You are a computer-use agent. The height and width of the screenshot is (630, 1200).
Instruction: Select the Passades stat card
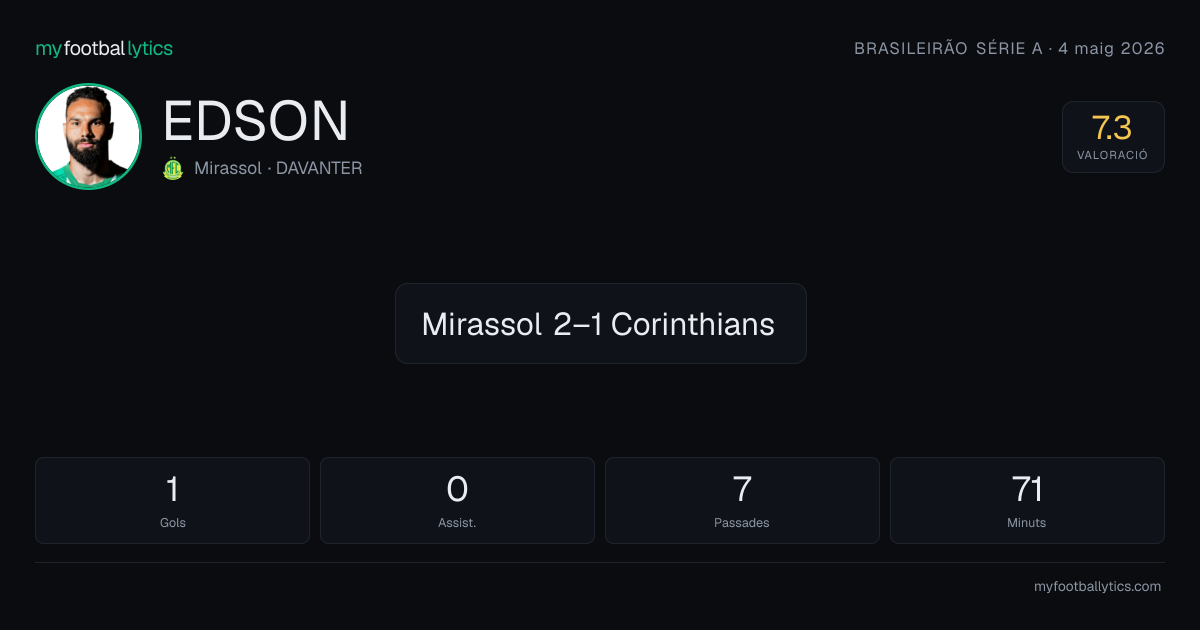[x=742, y=500]
